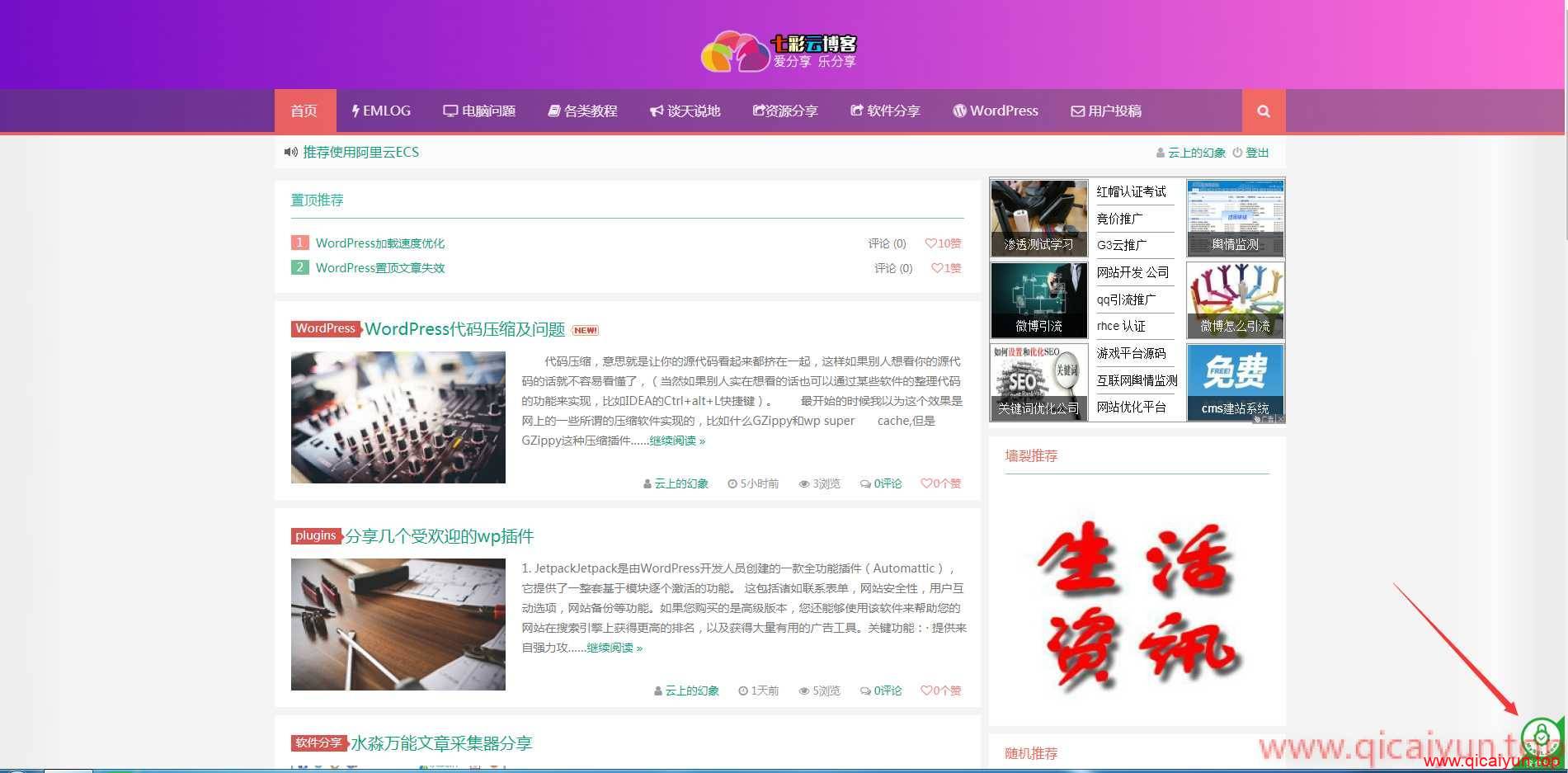Click 0评论 on the wp插件 post
Image resolution: width=1568 pixels, height=773 pixels.
click(x=881, y=691)
